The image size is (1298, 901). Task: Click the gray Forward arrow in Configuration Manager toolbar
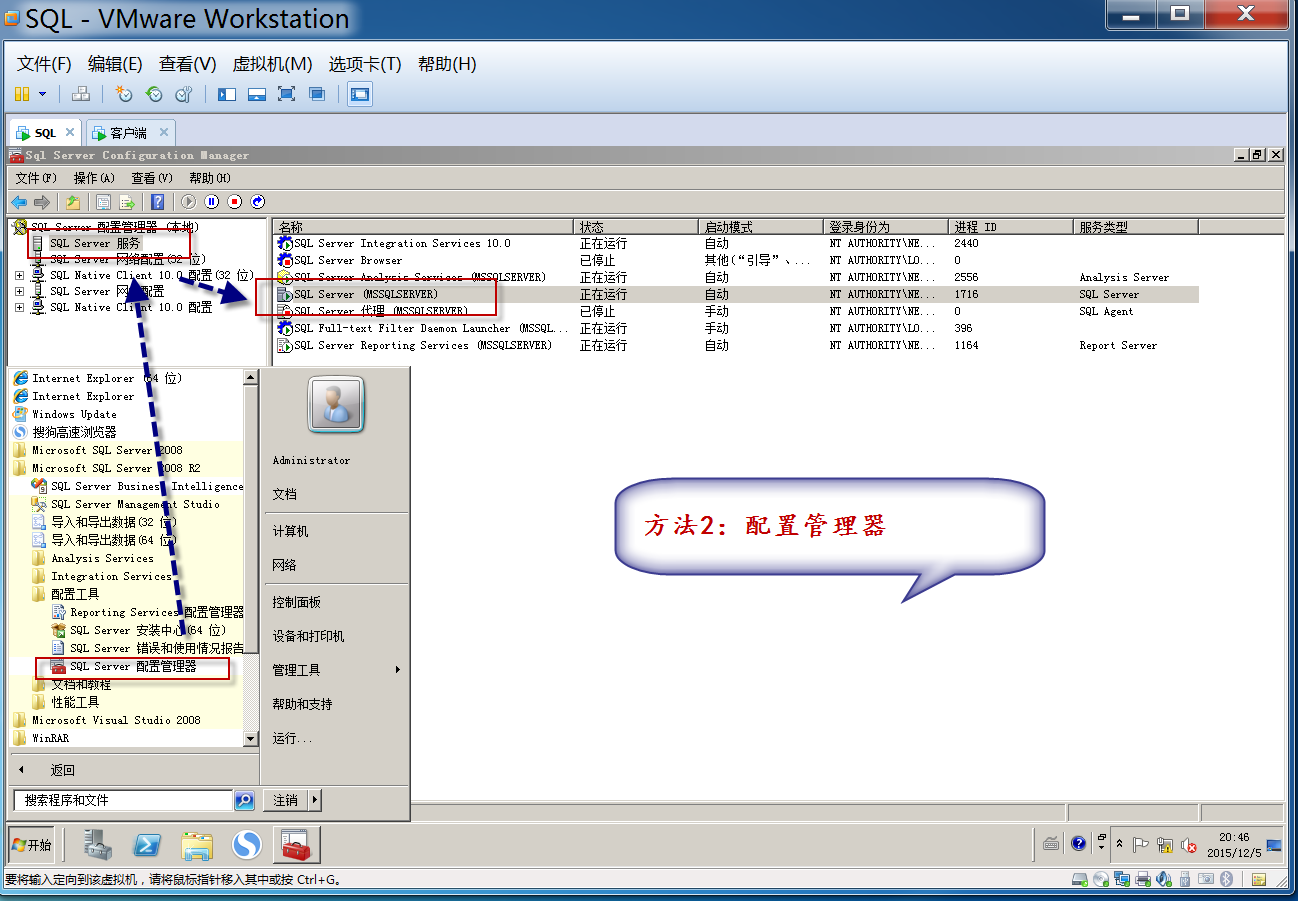point(41,202)
